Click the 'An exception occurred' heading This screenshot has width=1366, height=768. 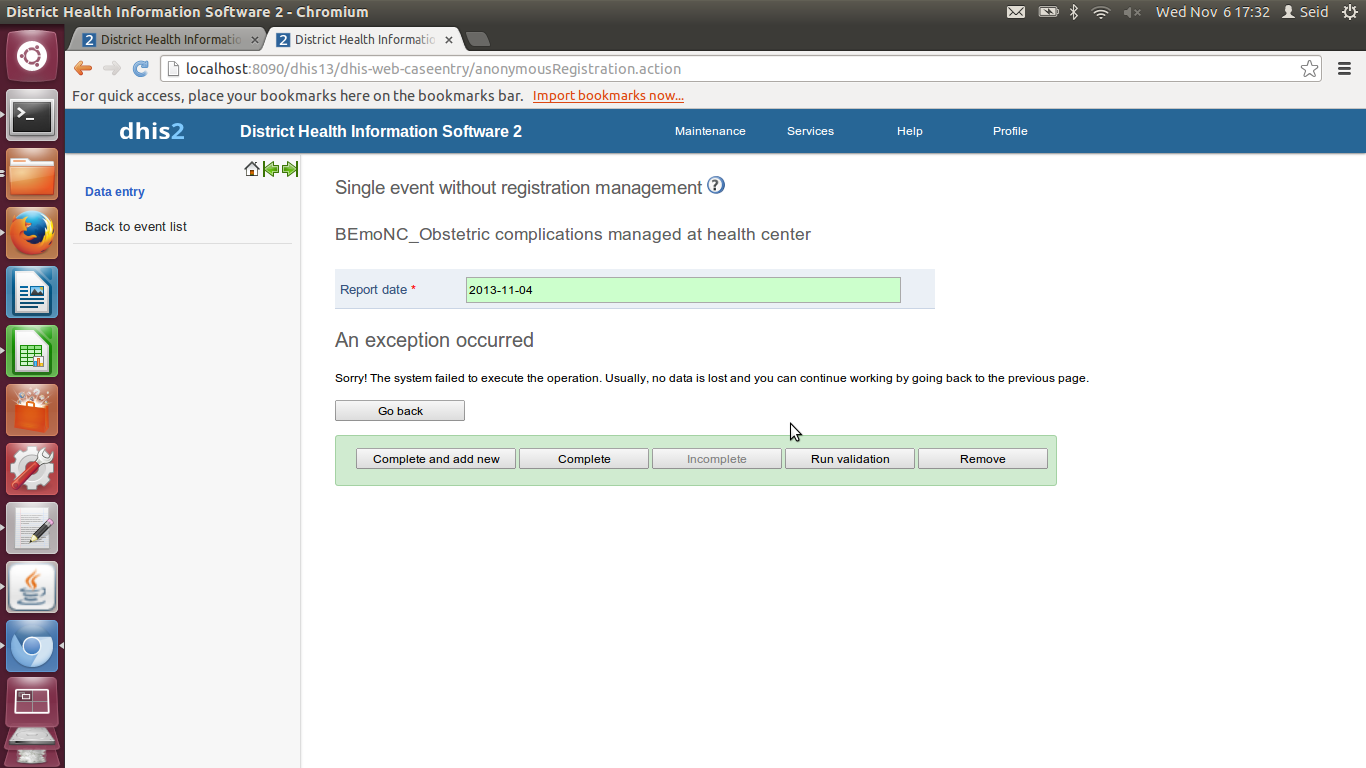pyautogui.click(x=434, y=340)
